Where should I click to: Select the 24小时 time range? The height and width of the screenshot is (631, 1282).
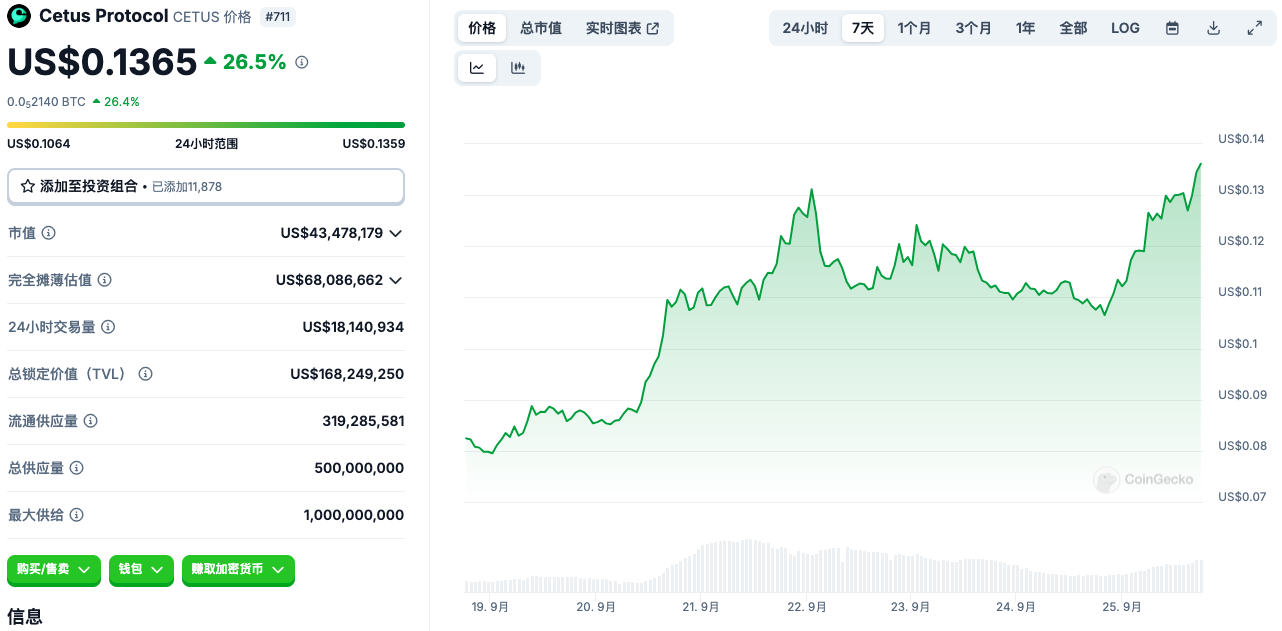(x=805, y=28)
